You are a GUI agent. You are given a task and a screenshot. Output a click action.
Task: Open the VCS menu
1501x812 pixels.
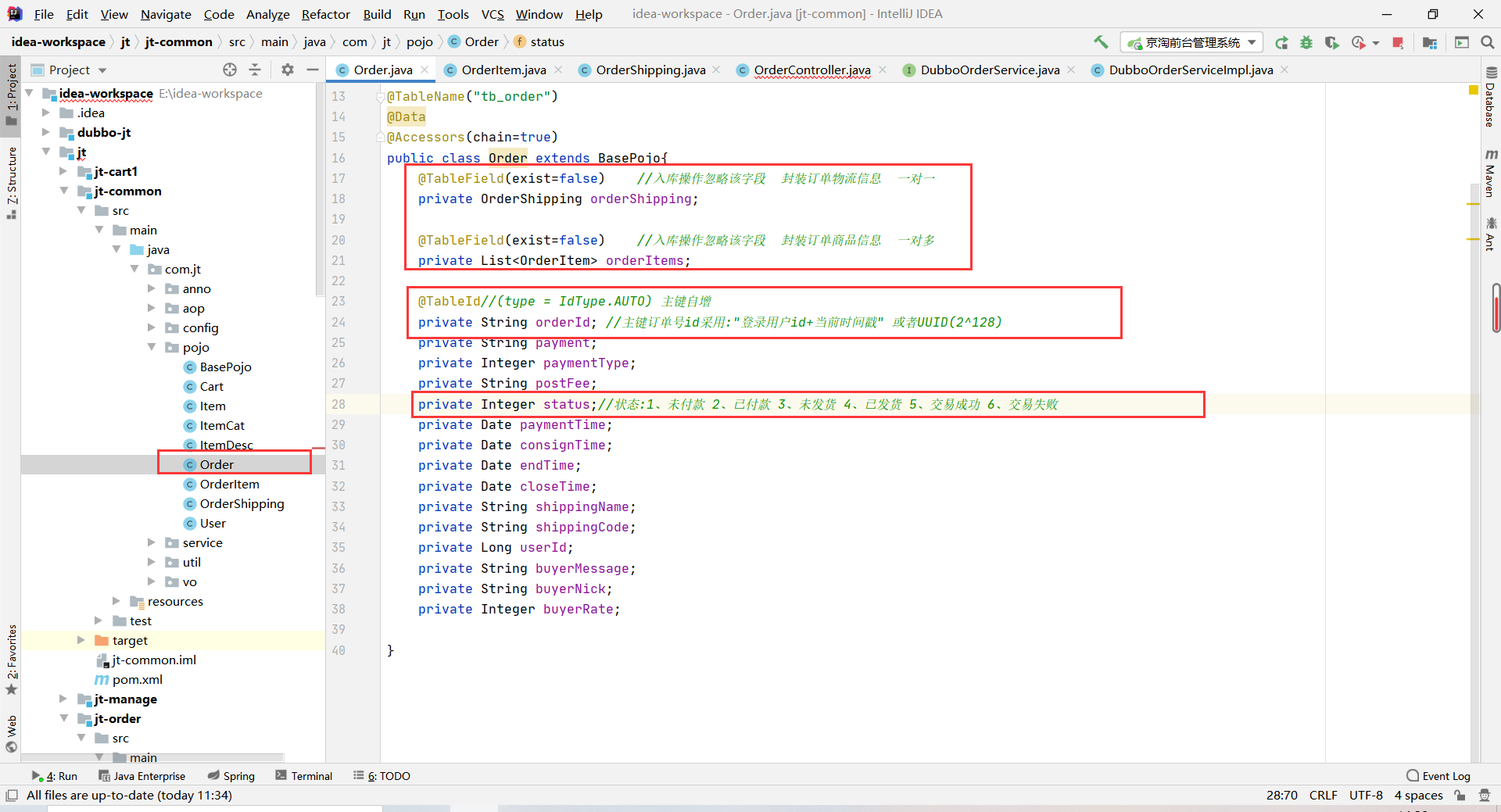point(493,14)
